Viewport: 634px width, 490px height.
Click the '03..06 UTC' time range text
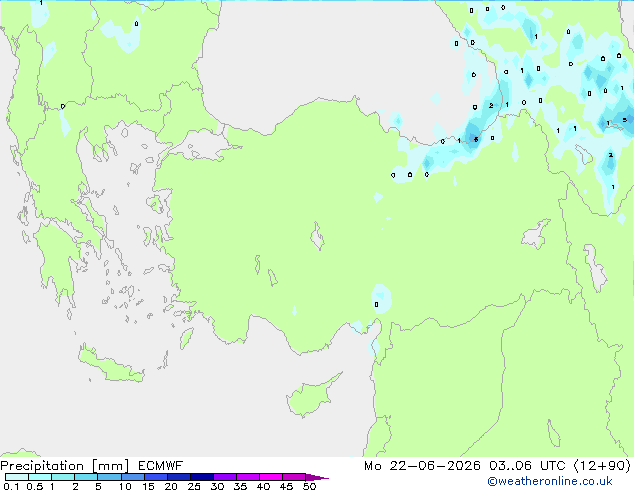click(527, 466)
